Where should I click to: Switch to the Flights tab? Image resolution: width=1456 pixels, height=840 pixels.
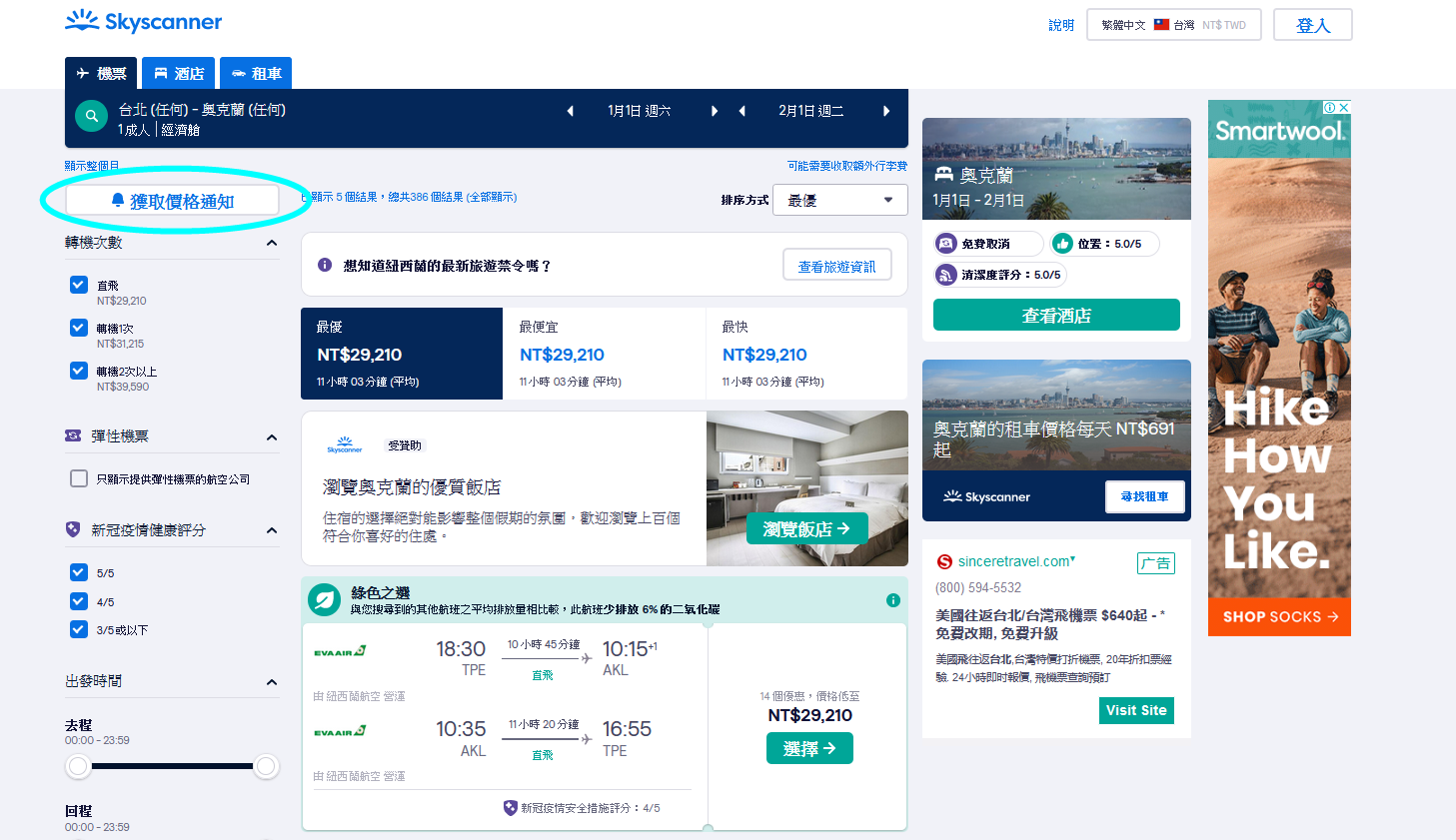click(101, 73)
